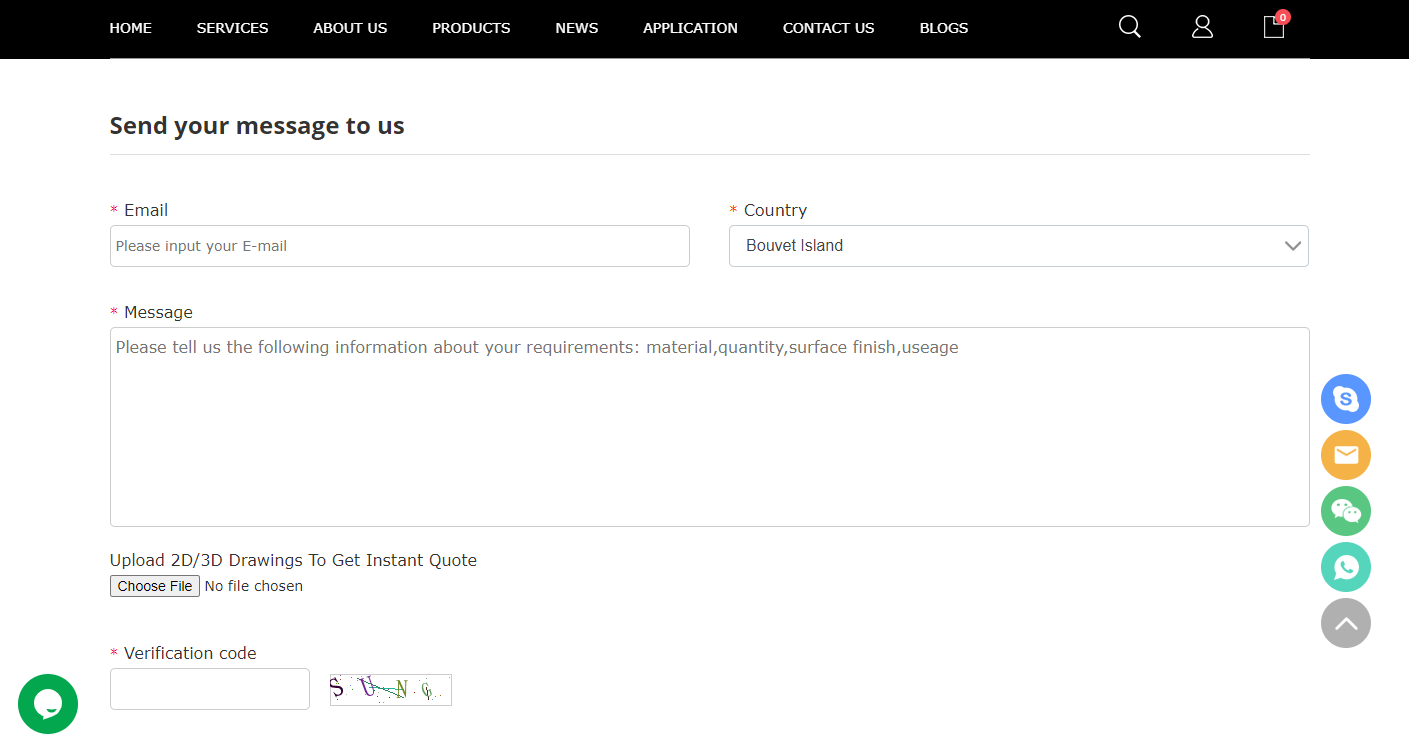Open the SERVICES menu
This screenshot has height=739, width=1409.
click(232, 28)
